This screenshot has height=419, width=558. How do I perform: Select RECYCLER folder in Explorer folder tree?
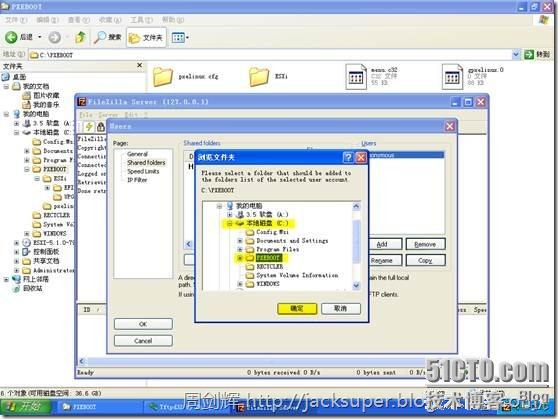(x=56, y=215)
